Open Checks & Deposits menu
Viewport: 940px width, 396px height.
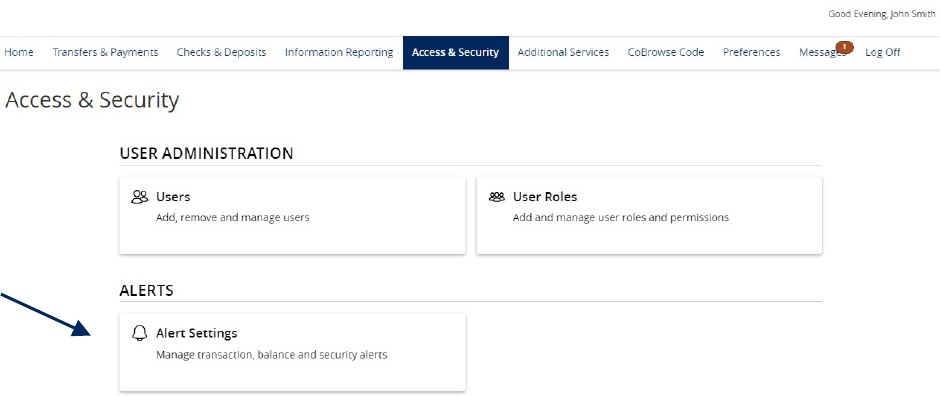pos(221,52)
